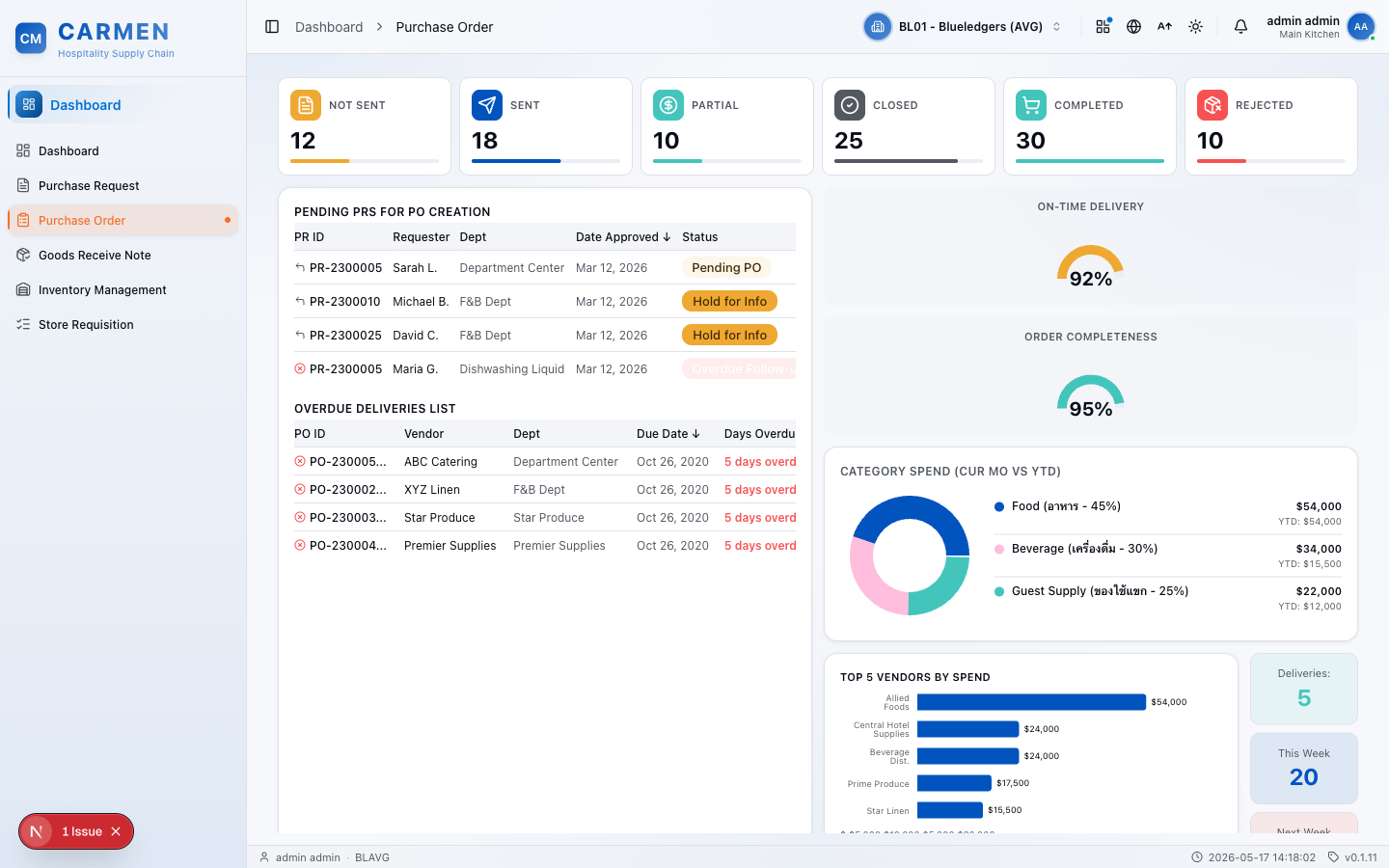The image size is (1389, 868).
Task: Click red x icon for Maria G. row
Action: (300, 369)
